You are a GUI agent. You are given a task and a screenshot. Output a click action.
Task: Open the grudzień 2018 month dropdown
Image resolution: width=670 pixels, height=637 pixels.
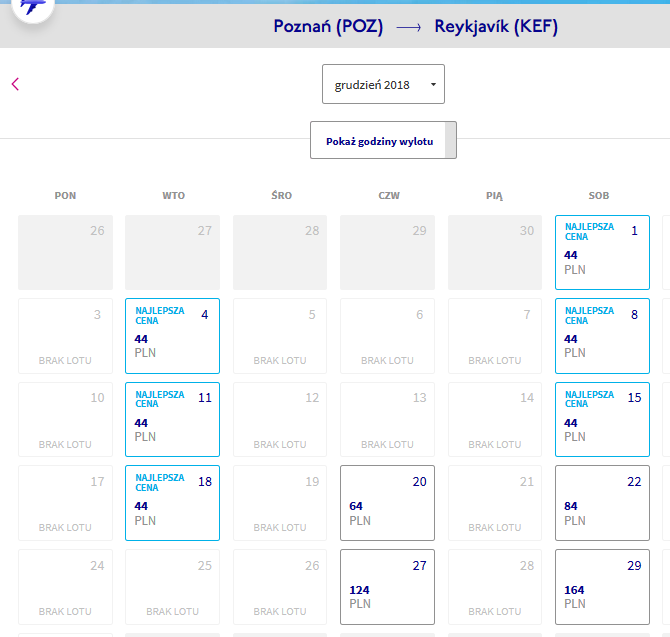pos(383,84)
